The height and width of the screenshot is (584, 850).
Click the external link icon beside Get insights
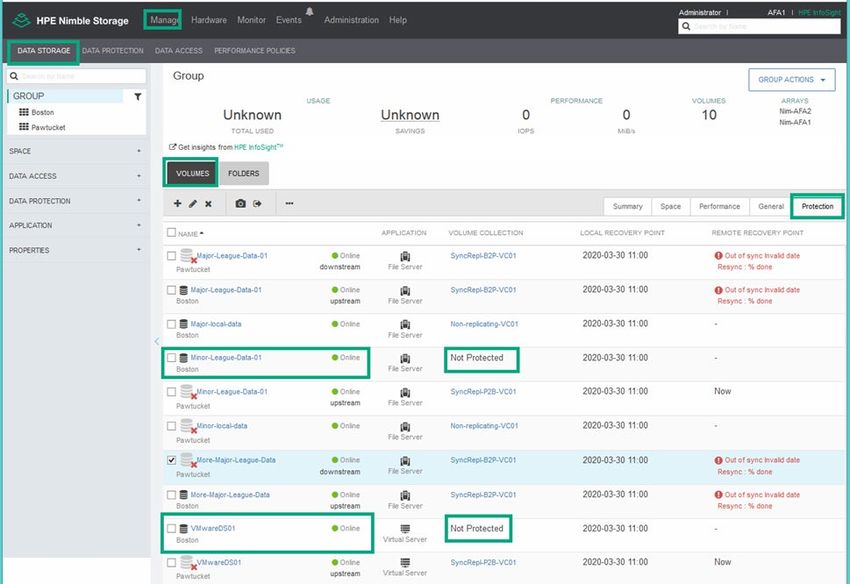172,147
